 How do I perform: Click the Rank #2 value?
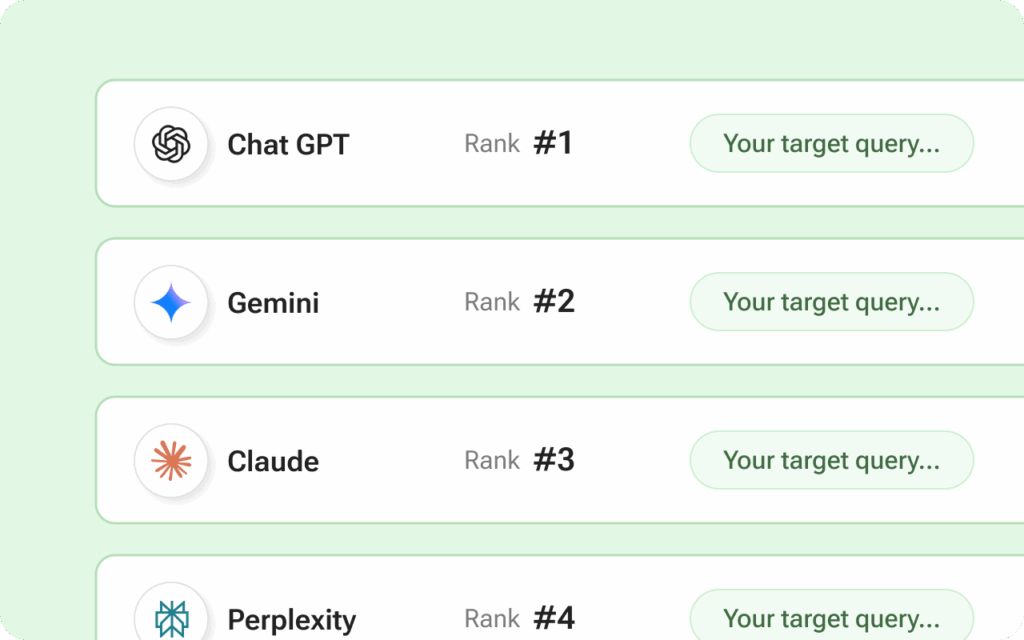pos(554,301)
